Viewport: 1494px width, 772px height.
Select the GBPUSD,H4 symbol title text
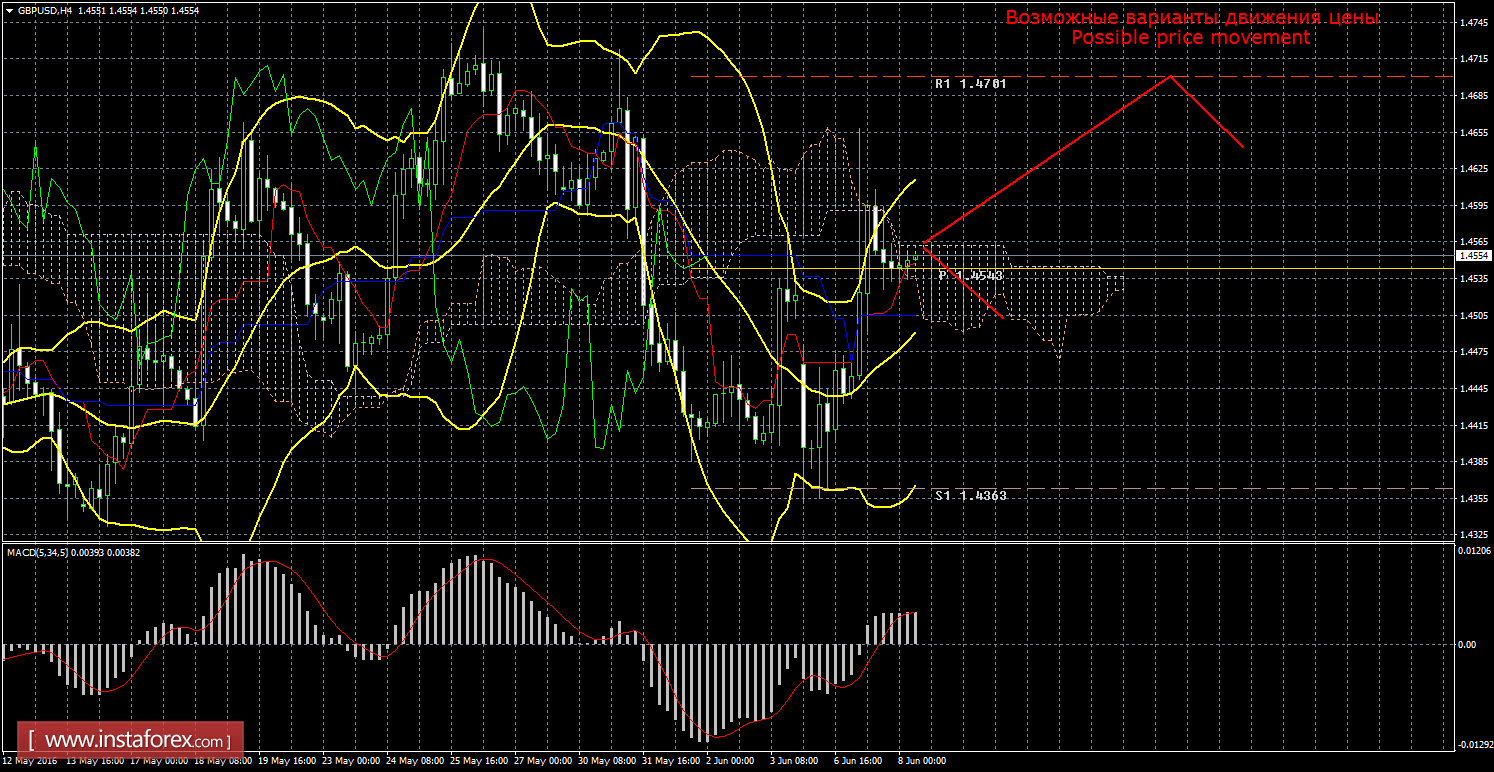pyautogui.click(x=45, y=9)
